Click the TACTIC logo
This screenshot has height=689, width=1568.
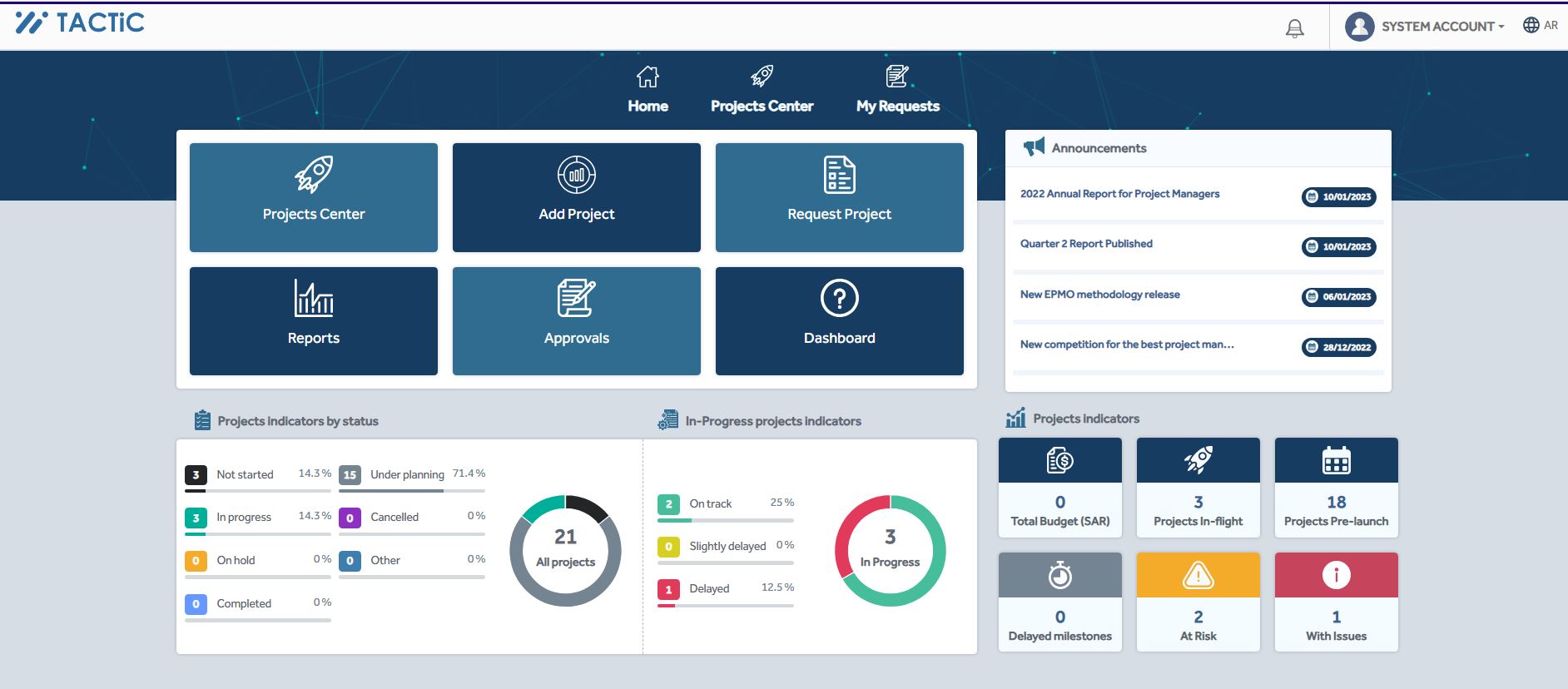pyautogui.click(x=80, y=22)
